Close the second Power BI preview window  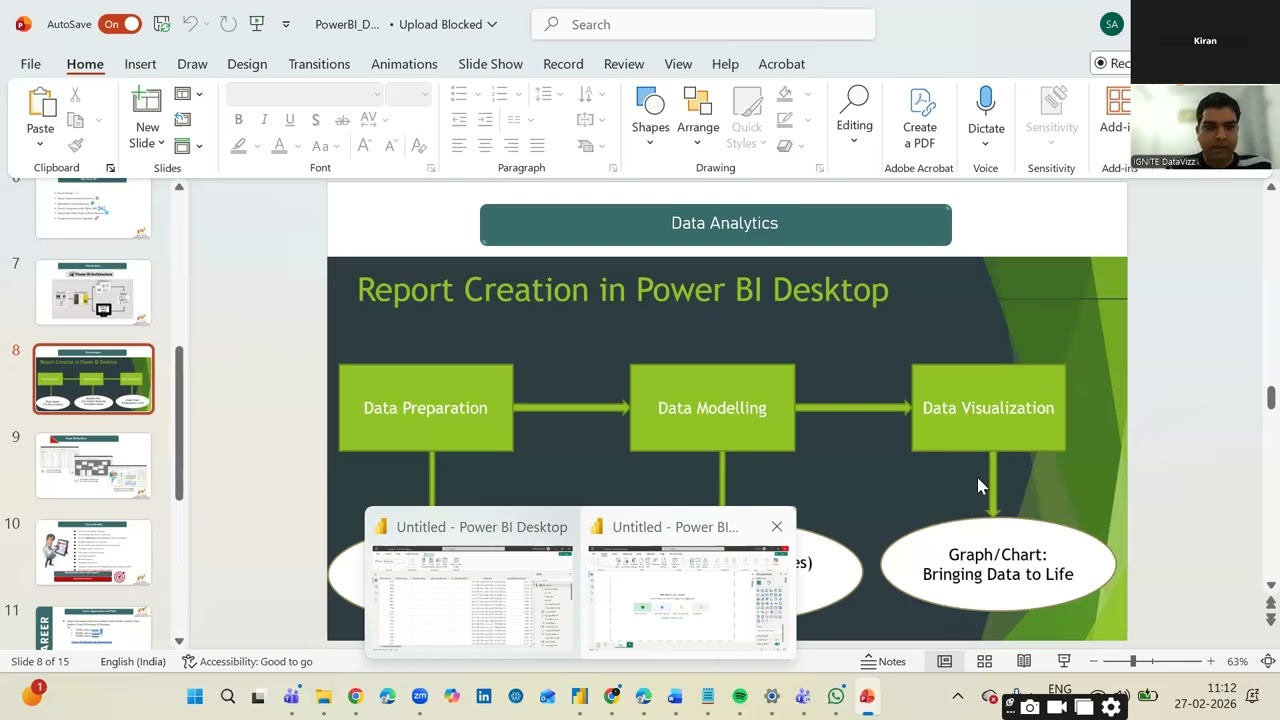[x=777, y=526]
